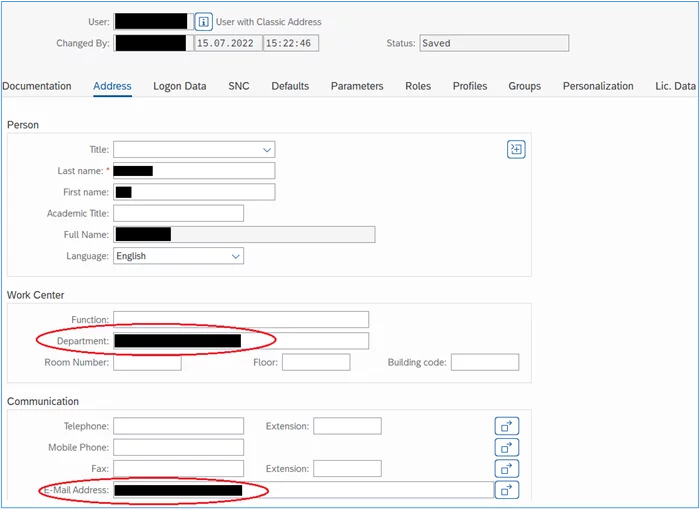Open the Lic. Data tab
The image size is (700, 509).
click(675, 86)
